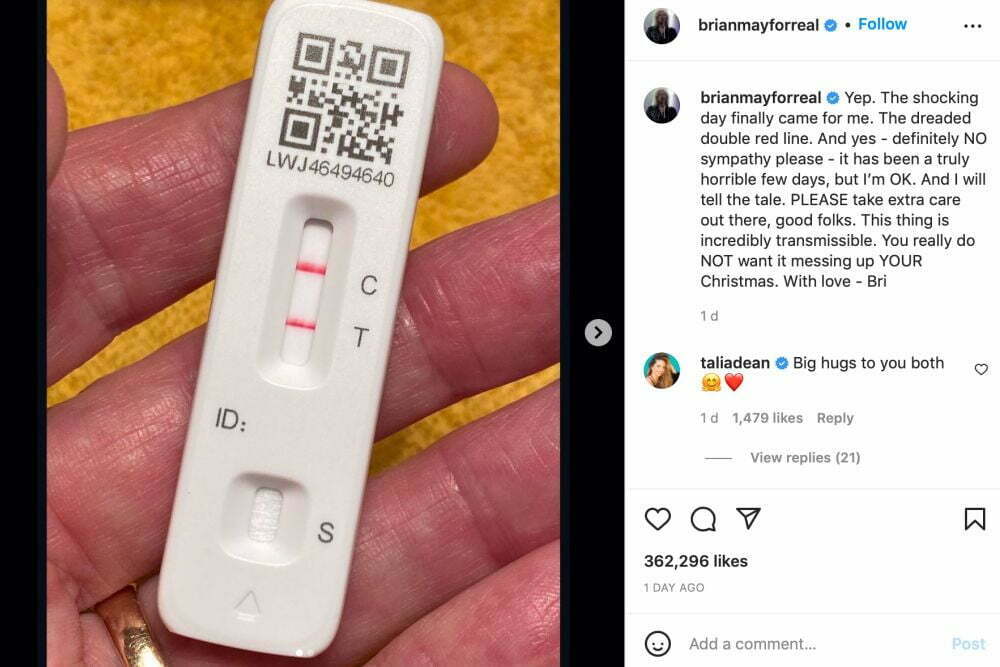View 1,479 likes on comment
The image size is (1000, 667).
tap(767, 418)
